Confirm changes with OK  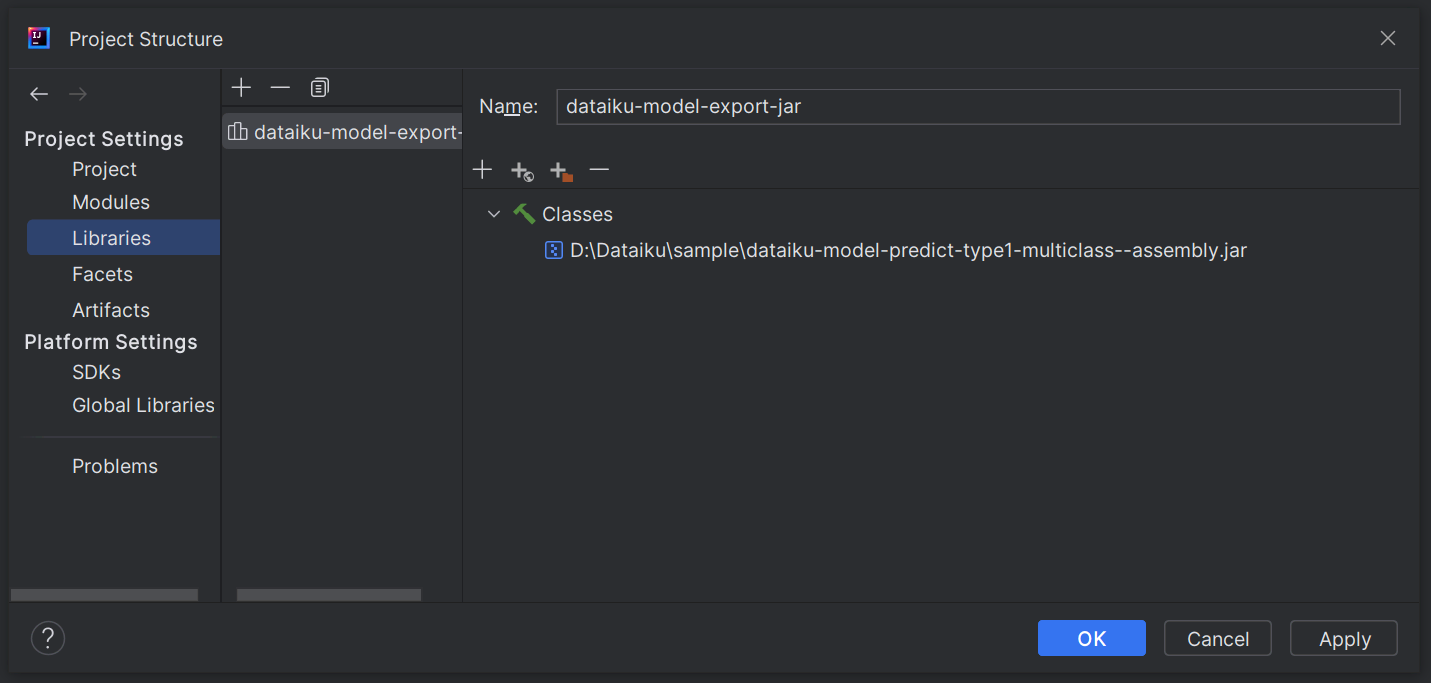[x=1091, y=638]
